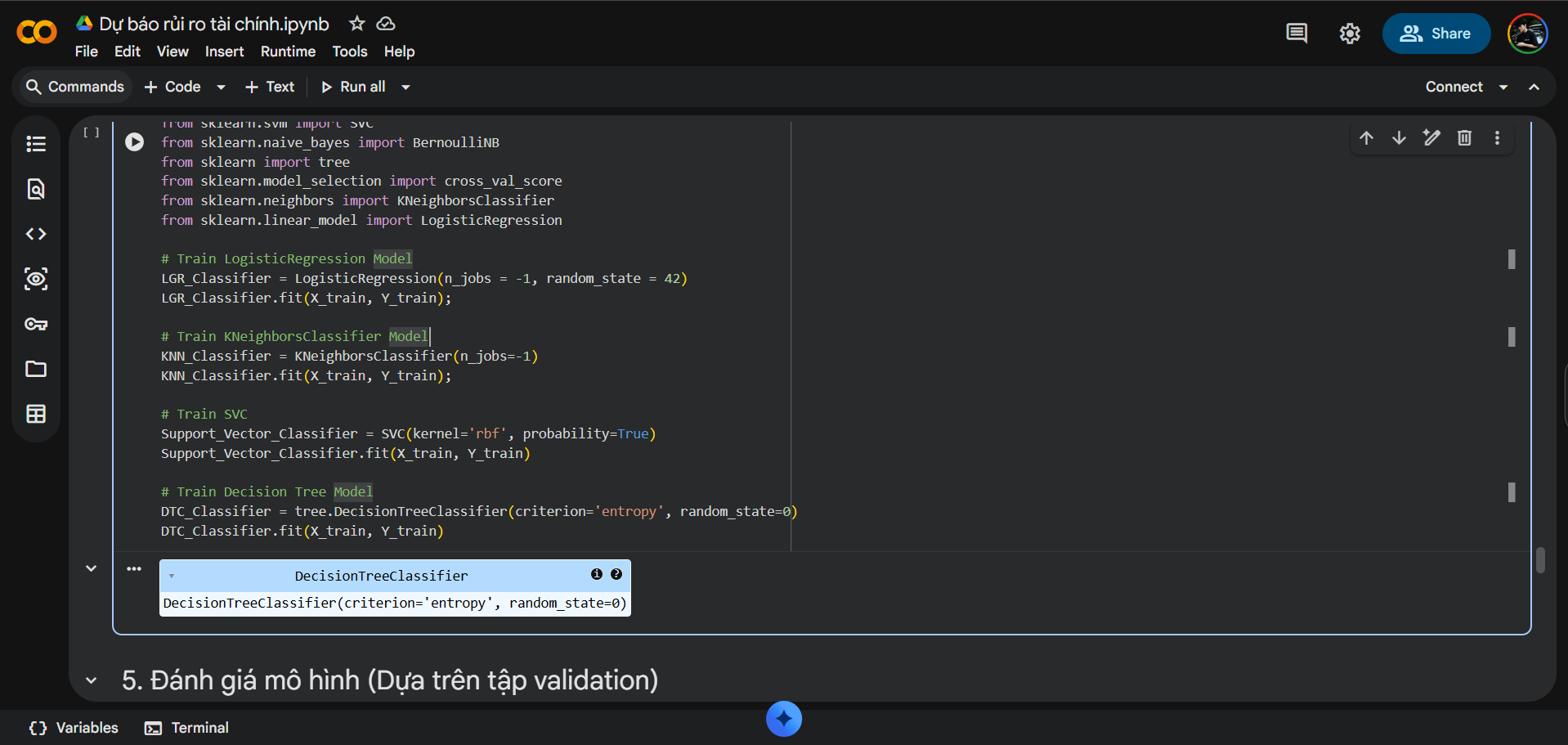Expand the Run all dropdown arrow

405,87
